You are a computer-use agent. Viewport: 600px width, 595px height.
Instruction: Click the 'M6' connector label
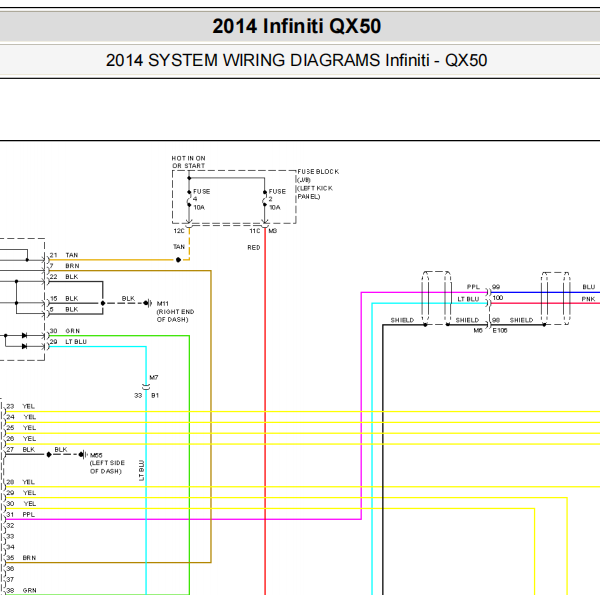tap(478, 331)
